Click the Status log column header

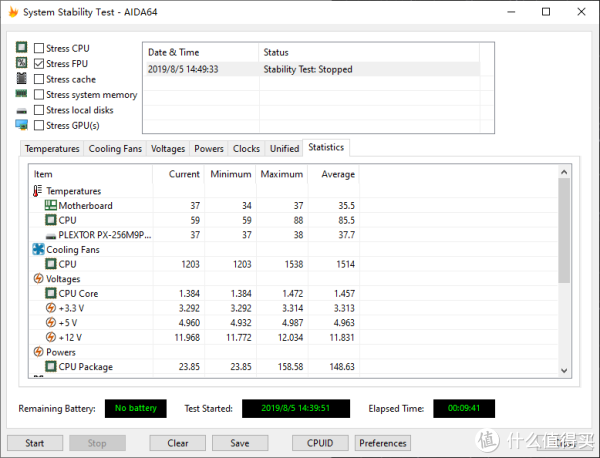tap(369, 52)
